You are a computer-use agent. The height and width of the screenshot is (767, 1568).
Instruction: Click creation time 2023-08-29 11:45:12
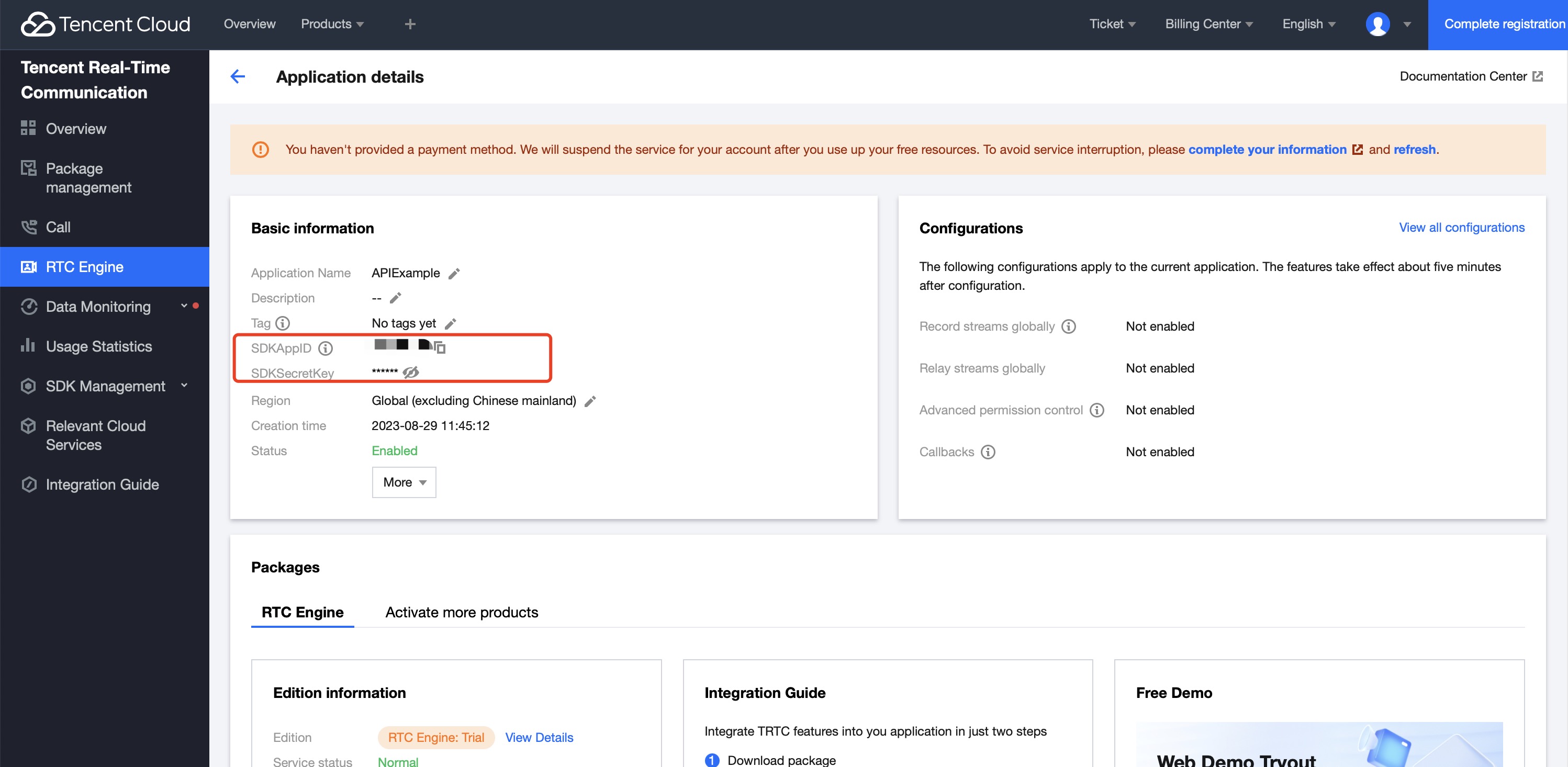point(430,425)
